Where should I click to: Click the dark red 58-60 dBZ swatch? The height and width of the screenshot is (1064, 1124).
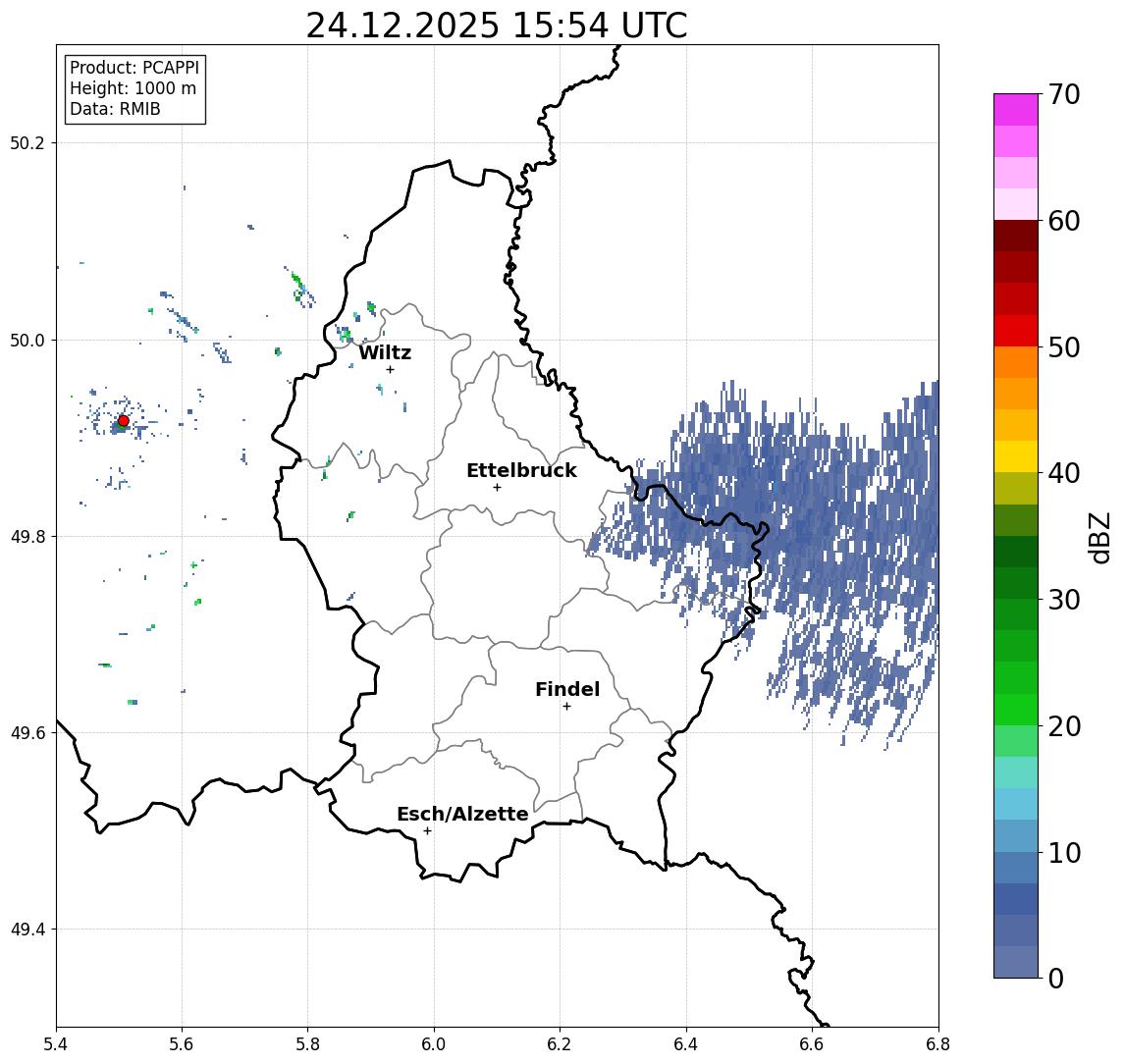coord(1016,236)
